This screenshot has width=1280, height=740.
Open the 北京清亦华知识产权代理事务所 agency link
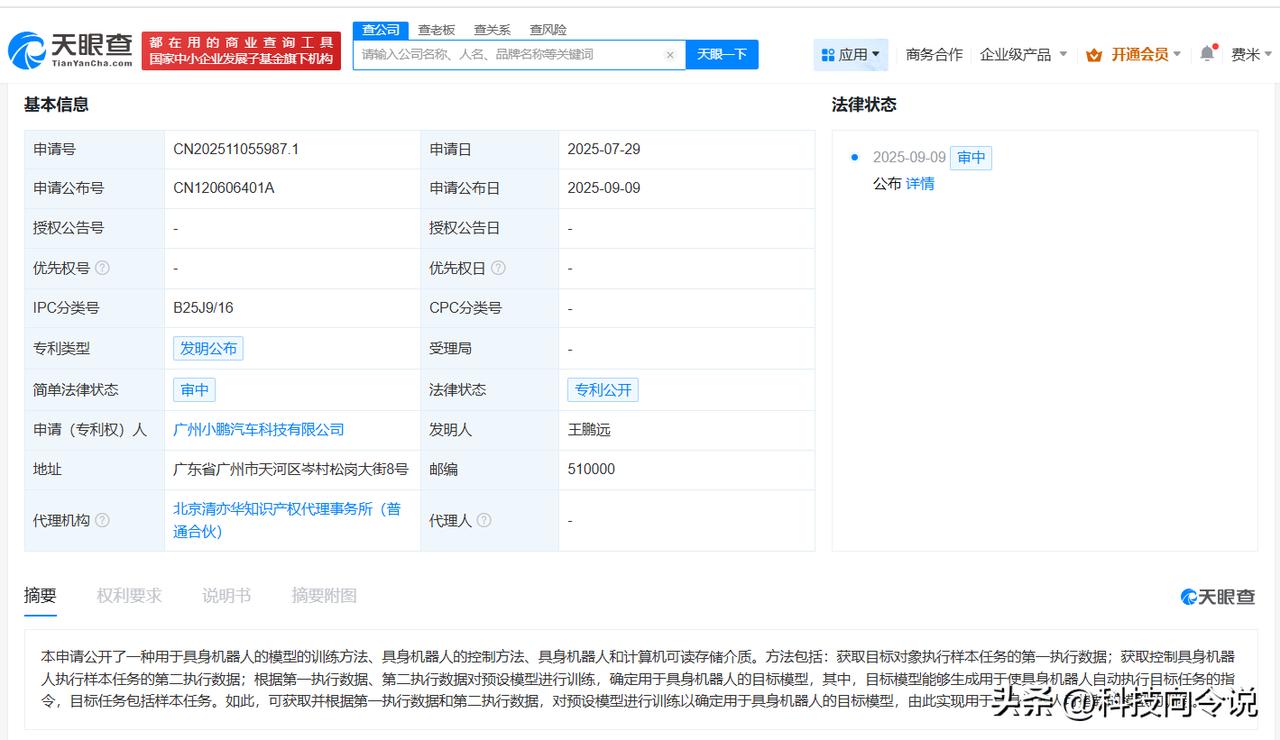click(287, 520)
